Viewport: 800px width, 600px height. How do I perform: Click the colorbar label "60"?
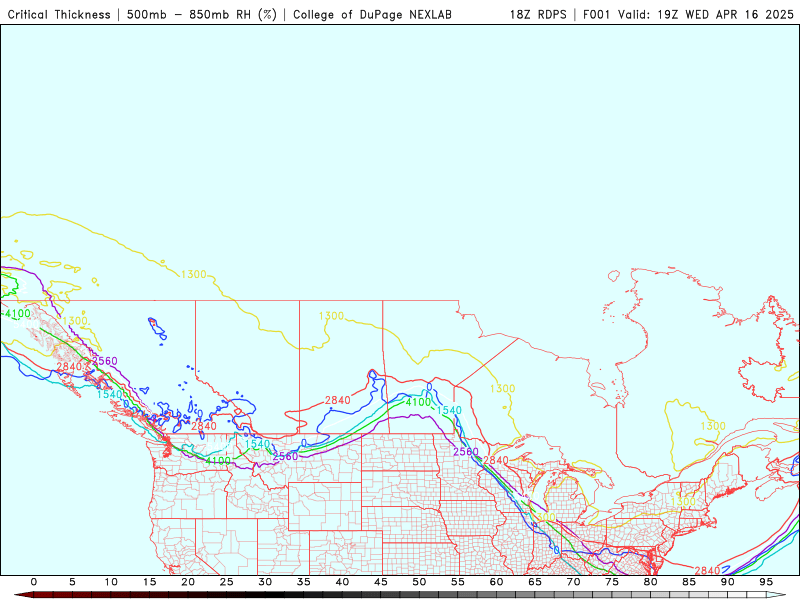(496, 582)
